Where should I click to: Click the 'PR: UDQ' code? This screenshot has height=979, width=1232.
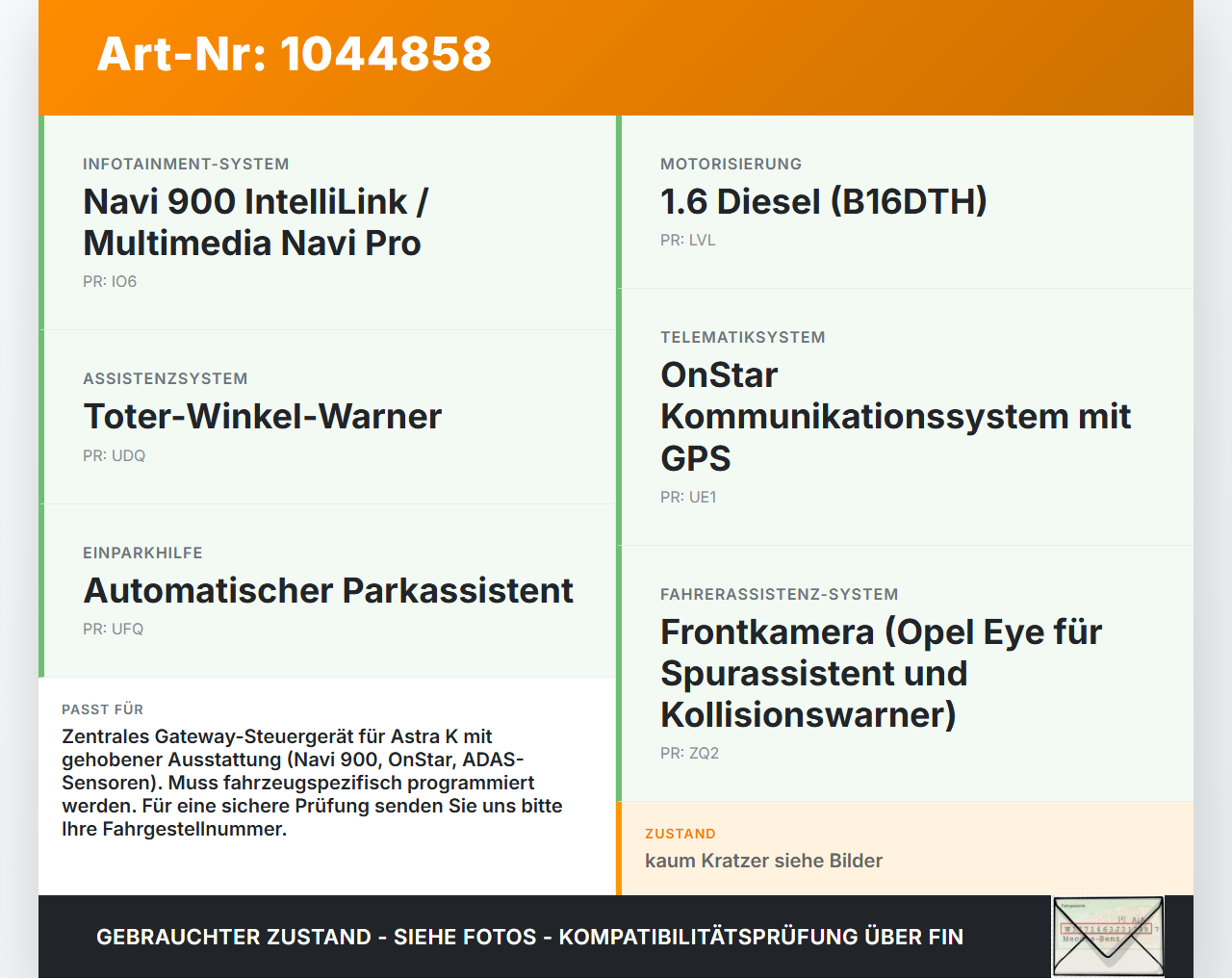[x=114, y=456]
